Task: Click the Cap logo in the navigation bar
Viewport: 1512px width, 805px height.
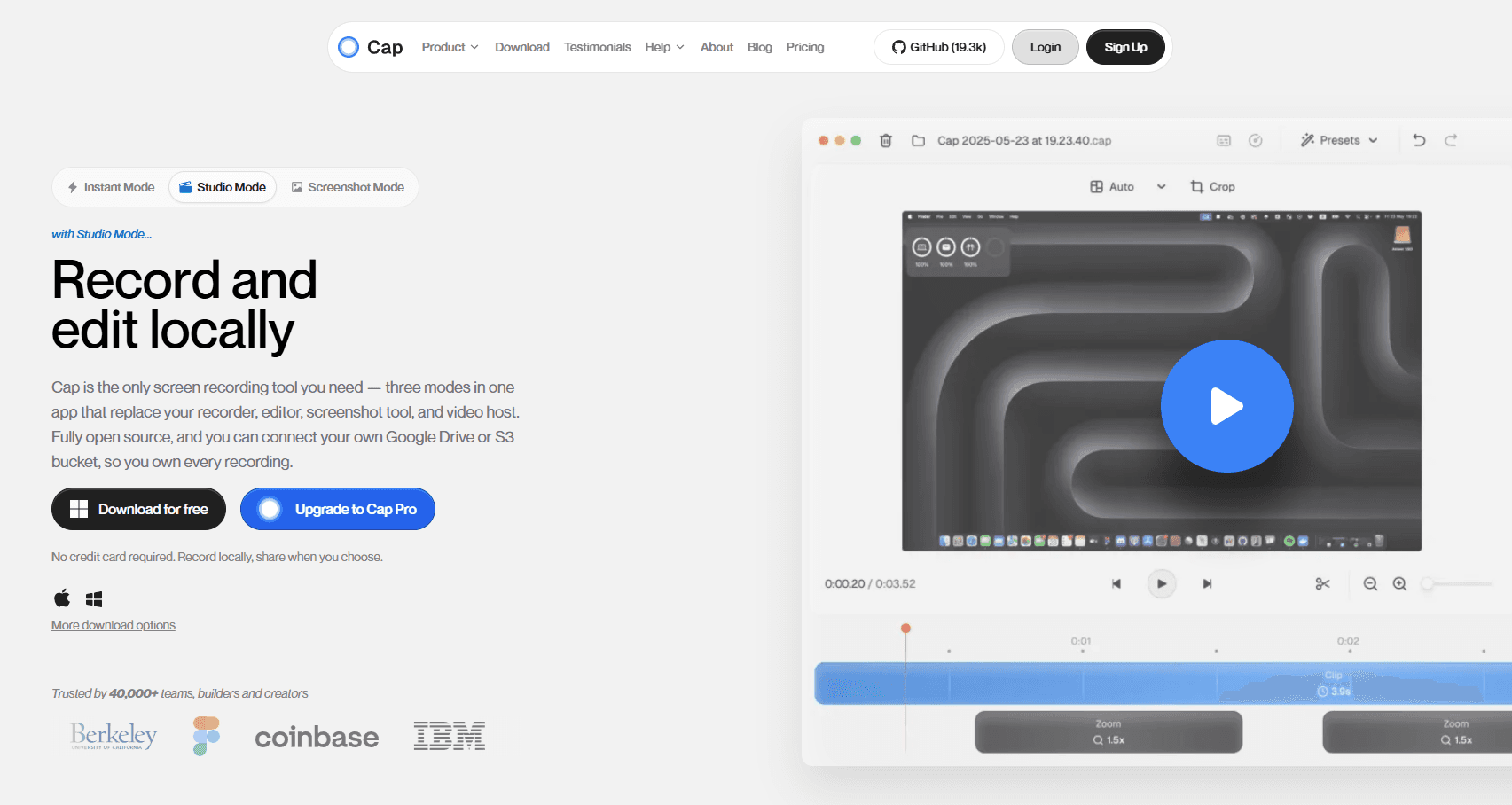Action: click(x=371, y=47)
